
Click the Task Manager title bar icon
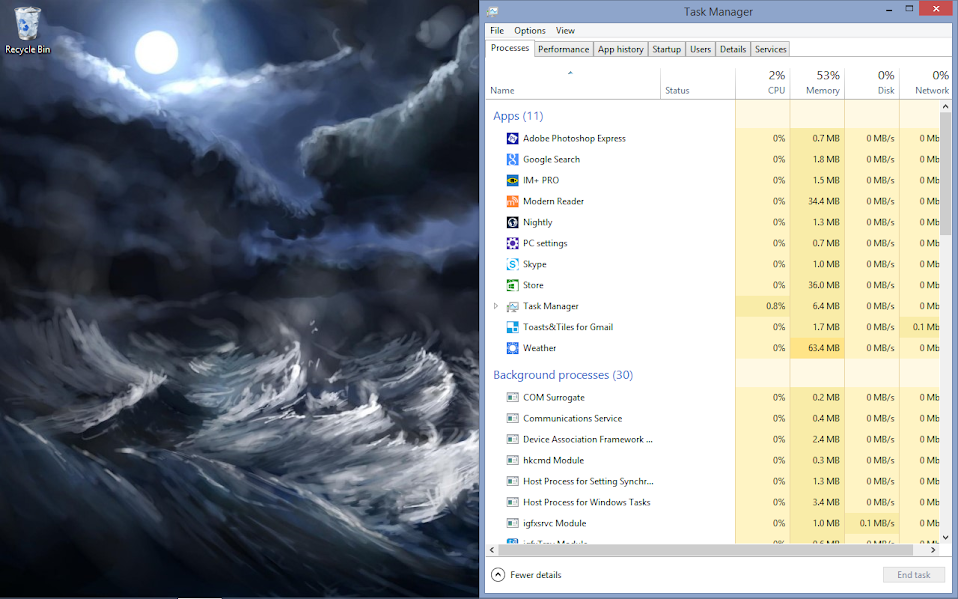tap(493, 11)
